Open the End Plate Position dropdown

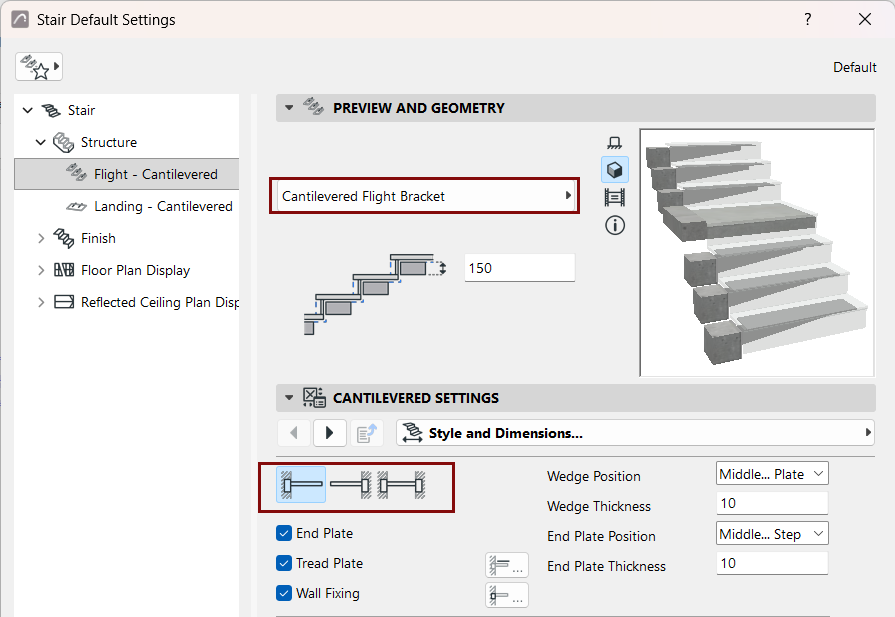772,534
